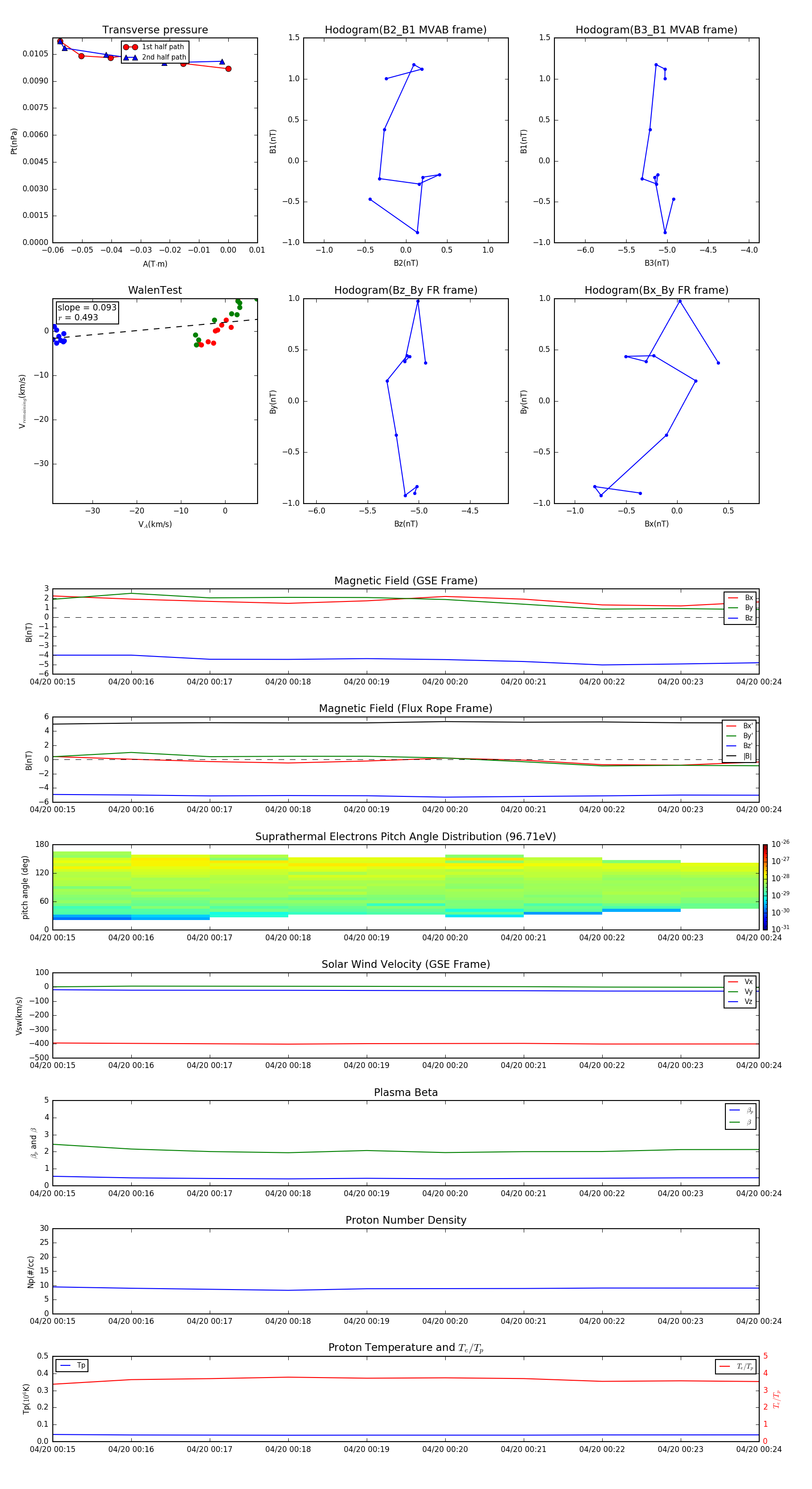Viewport: 812px width, 1489px height.
Task: Click the pitch angle spectrogram heatmap
Action: (x=406, y=887)
